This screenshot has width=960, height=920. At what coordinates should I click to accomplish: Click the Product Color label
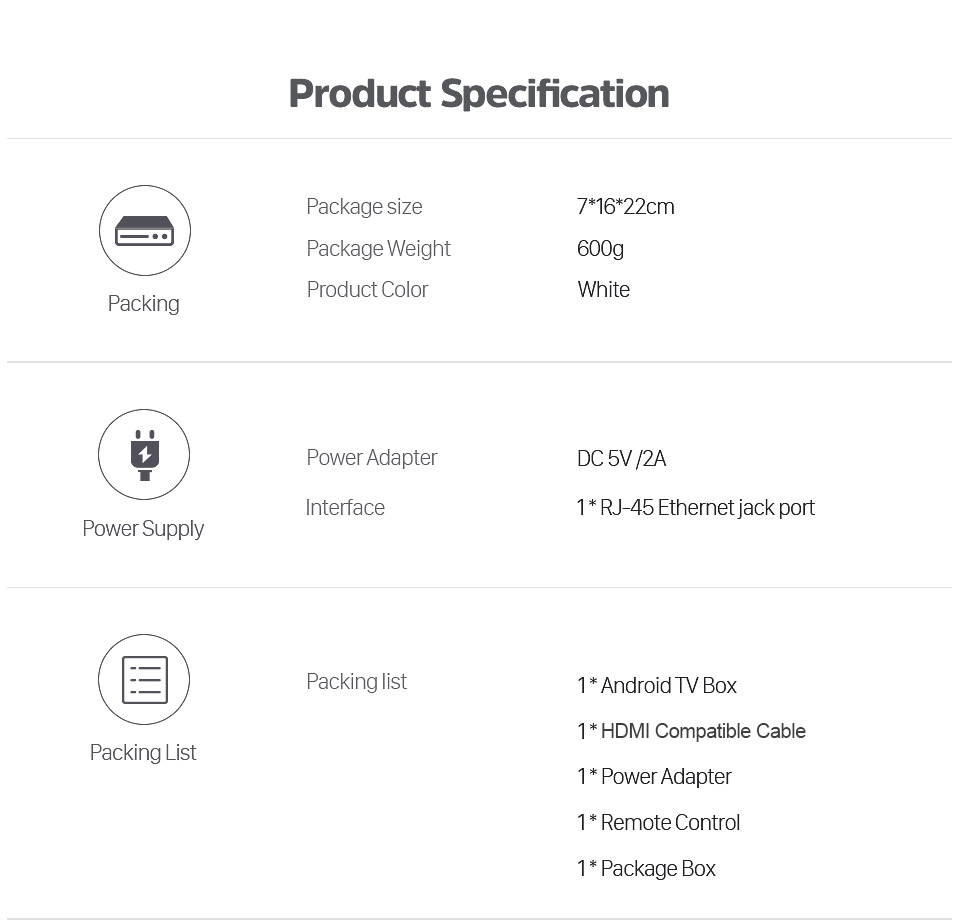point(367,290)
